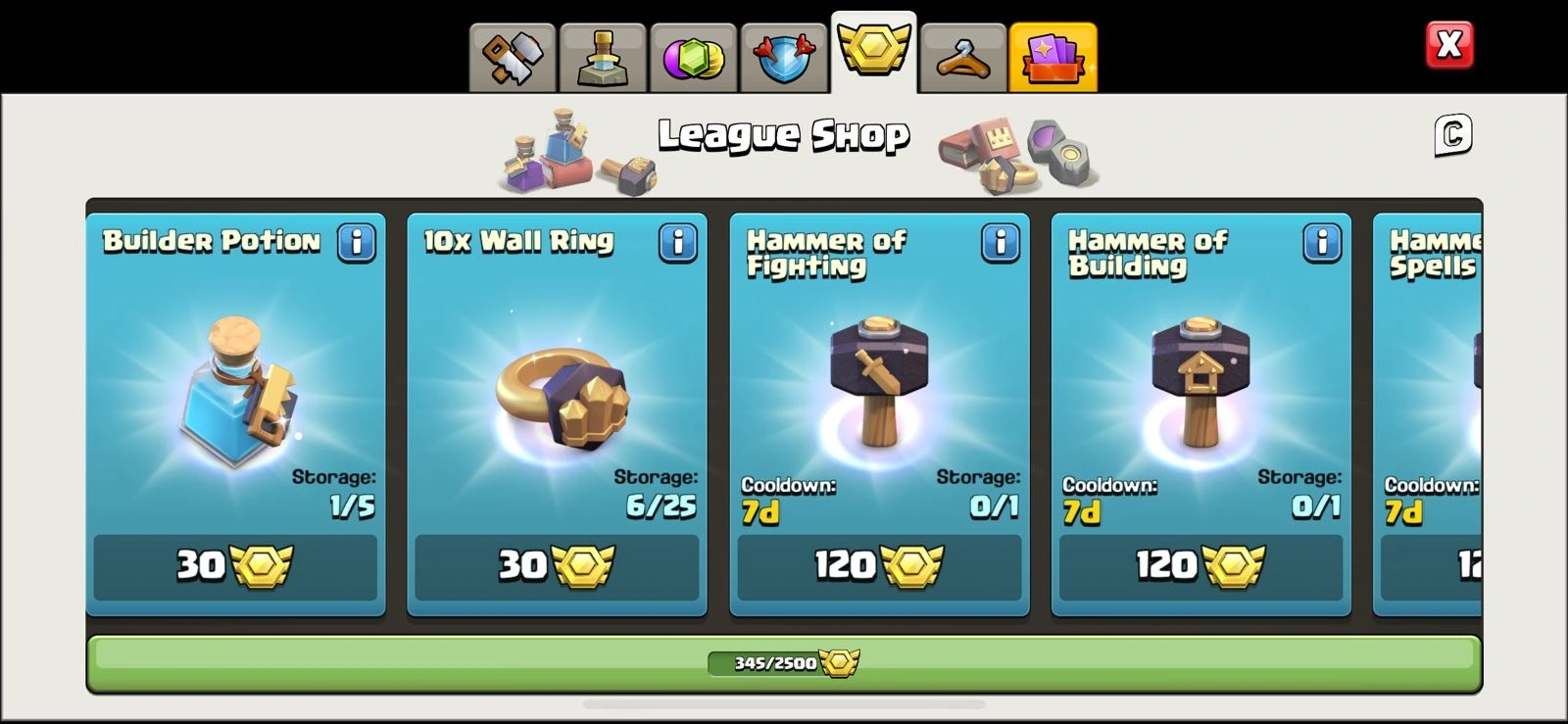Viewport: 1568px width, 724px height.
Task: Open the gems and resources tab
Action: coord(693,59)
